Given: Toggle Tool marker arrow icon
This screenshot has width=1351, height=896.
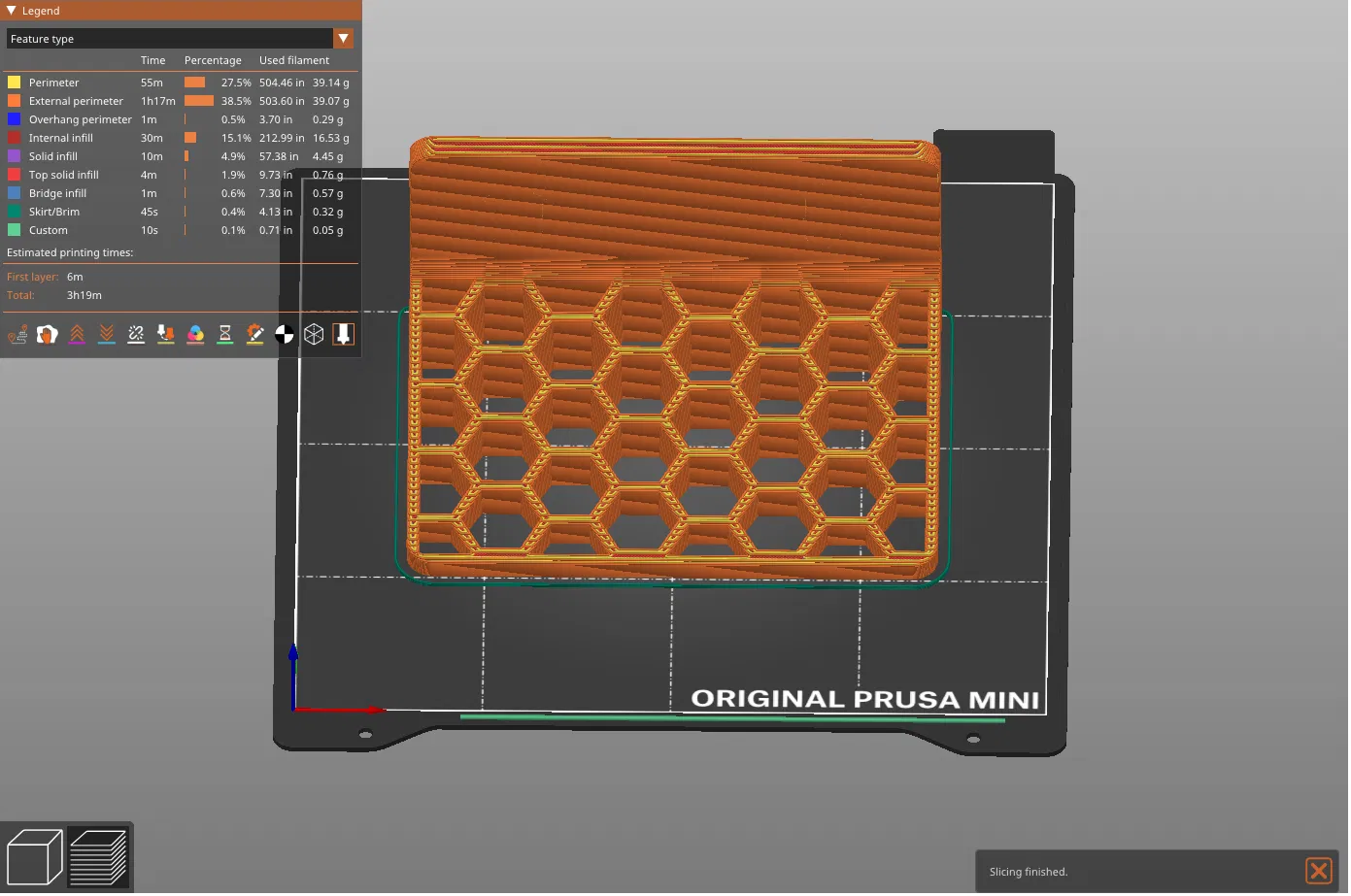Looking at the screenshot, I should pos(343,335).
